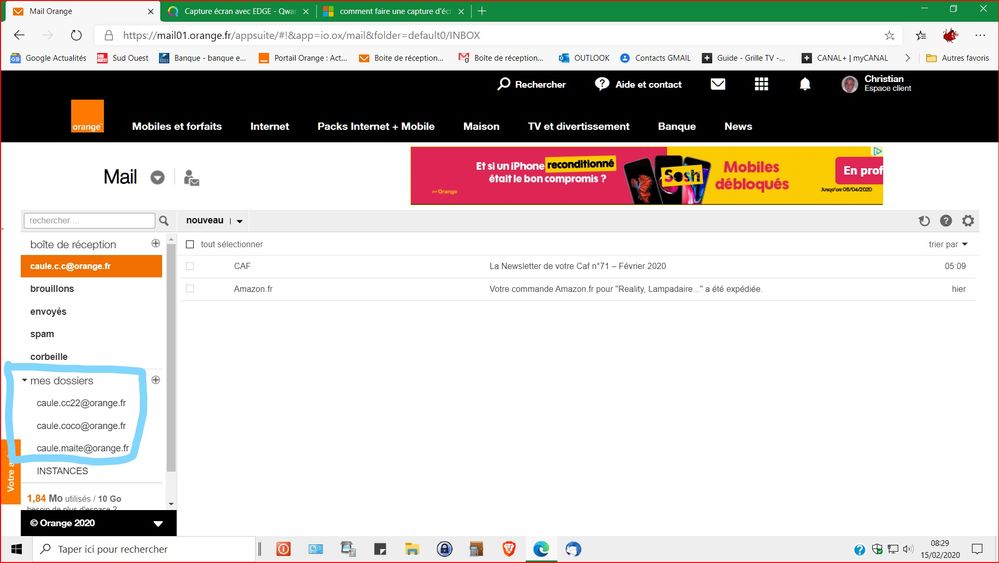Open the News menu
The image size is (999, 563).
(738, 126)
